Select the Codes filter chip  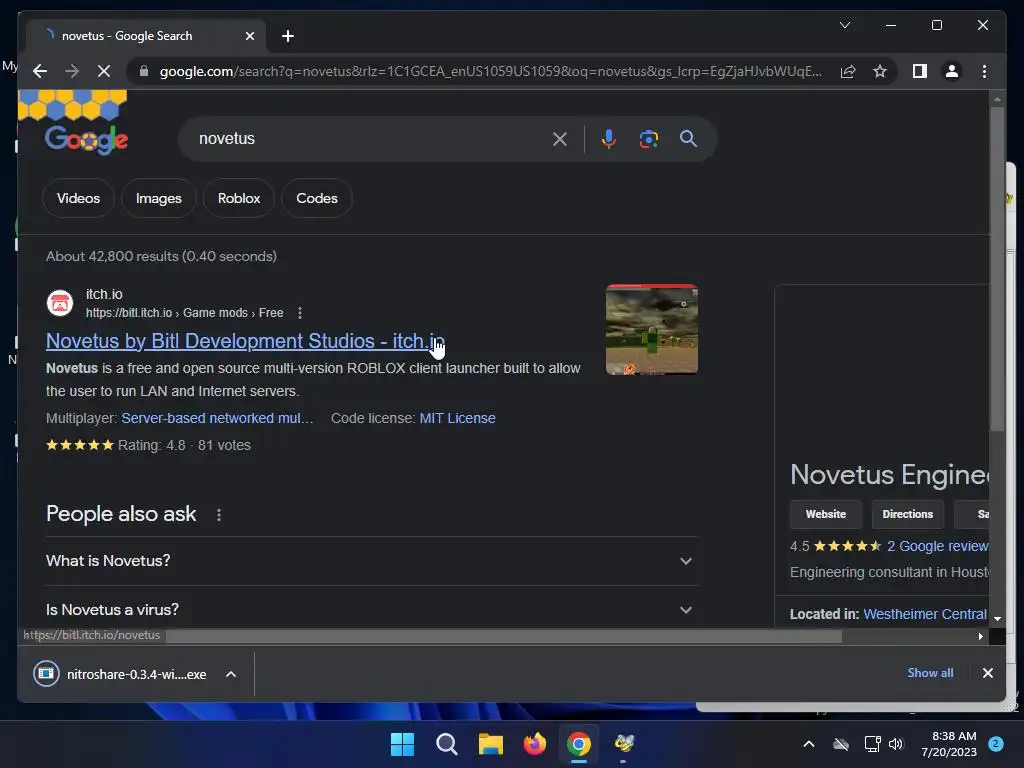(317, 198)
